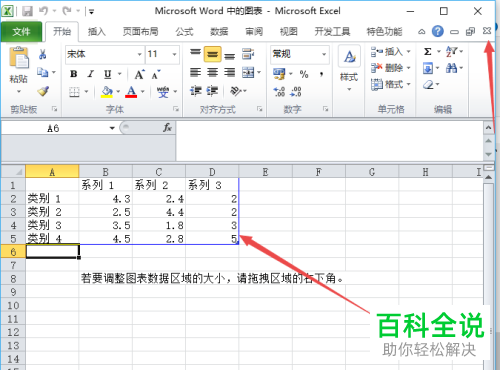Image resolution: width=500 pixels, height=370 pixels.
Task: Open Customize Quick Access Toolbar dropdown
Action: click(91, 12)
